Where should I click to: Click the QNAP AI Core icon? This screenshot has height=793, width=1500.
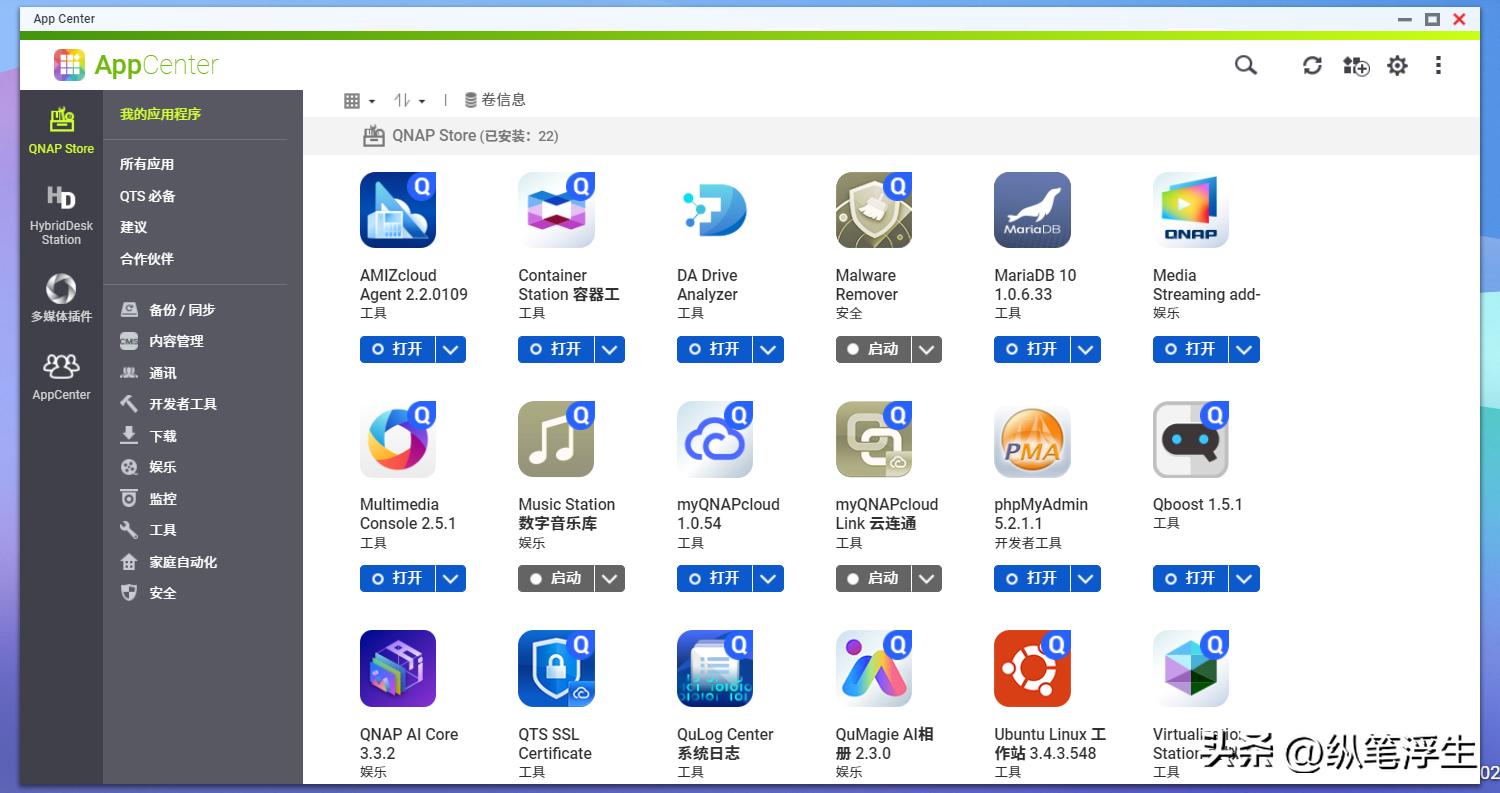click(x=398, y=668)
